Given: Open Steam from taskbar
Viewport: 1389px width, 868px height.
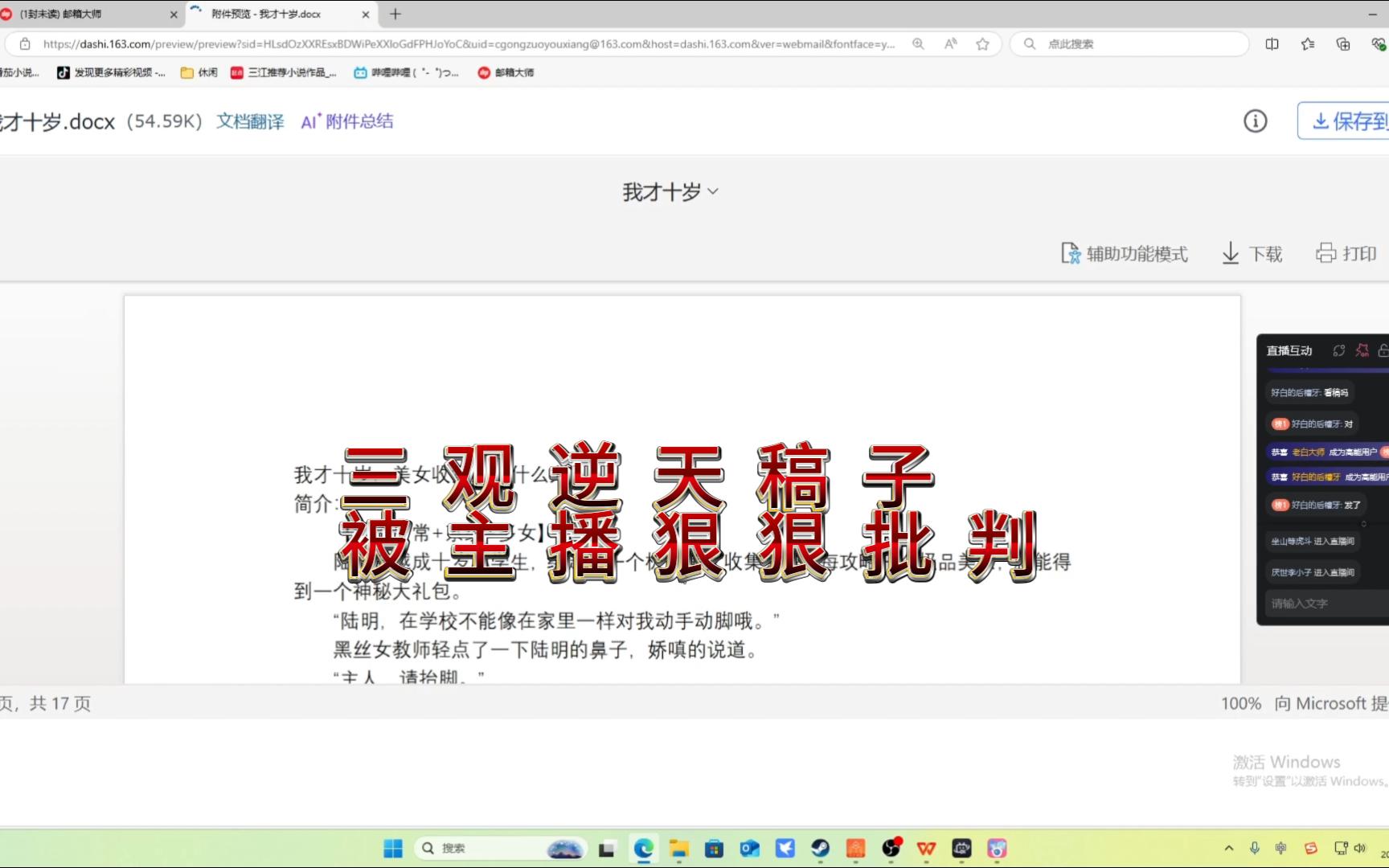Looking at the screenshot, I should [x=820, y=848].
